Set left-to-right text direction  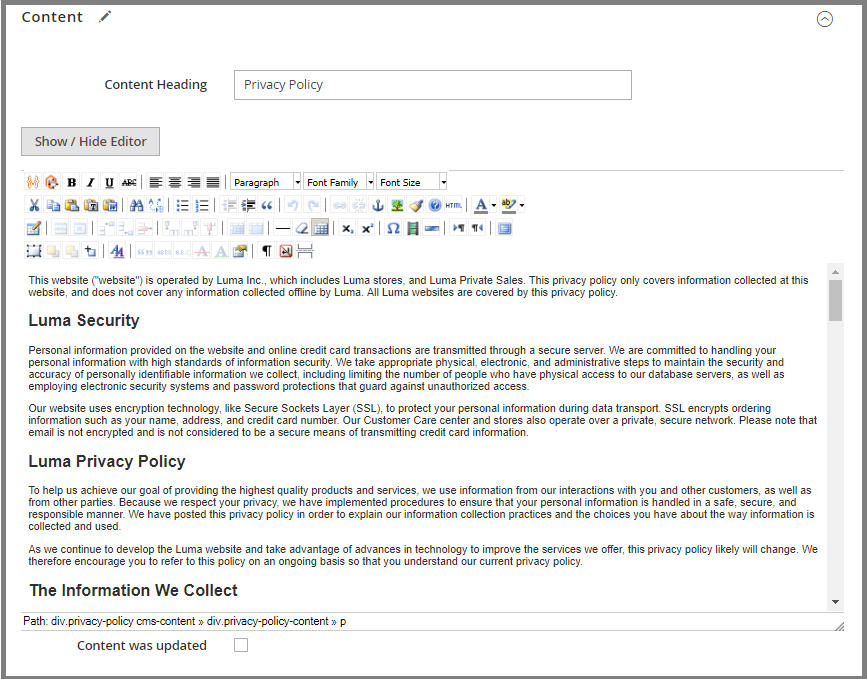pos(458,228)
